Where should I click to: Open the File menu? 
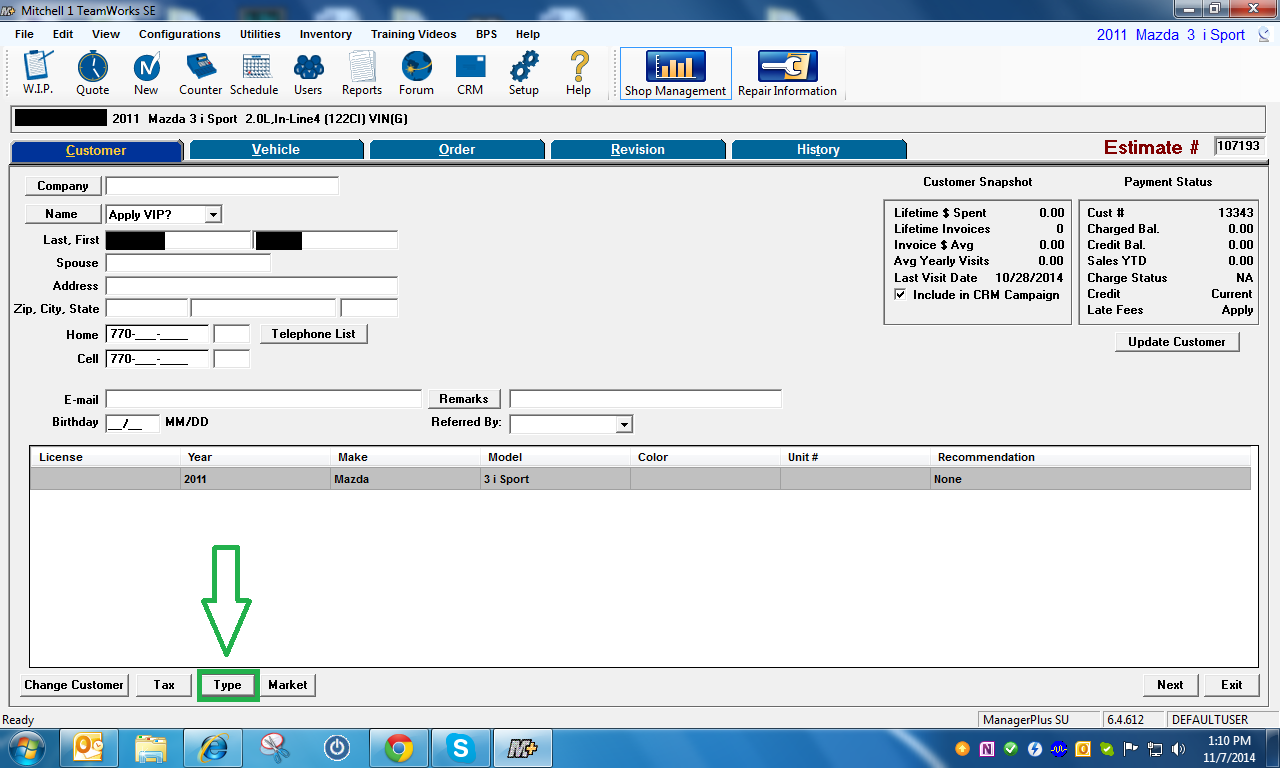pyautogui.click(x=25, y=34)
